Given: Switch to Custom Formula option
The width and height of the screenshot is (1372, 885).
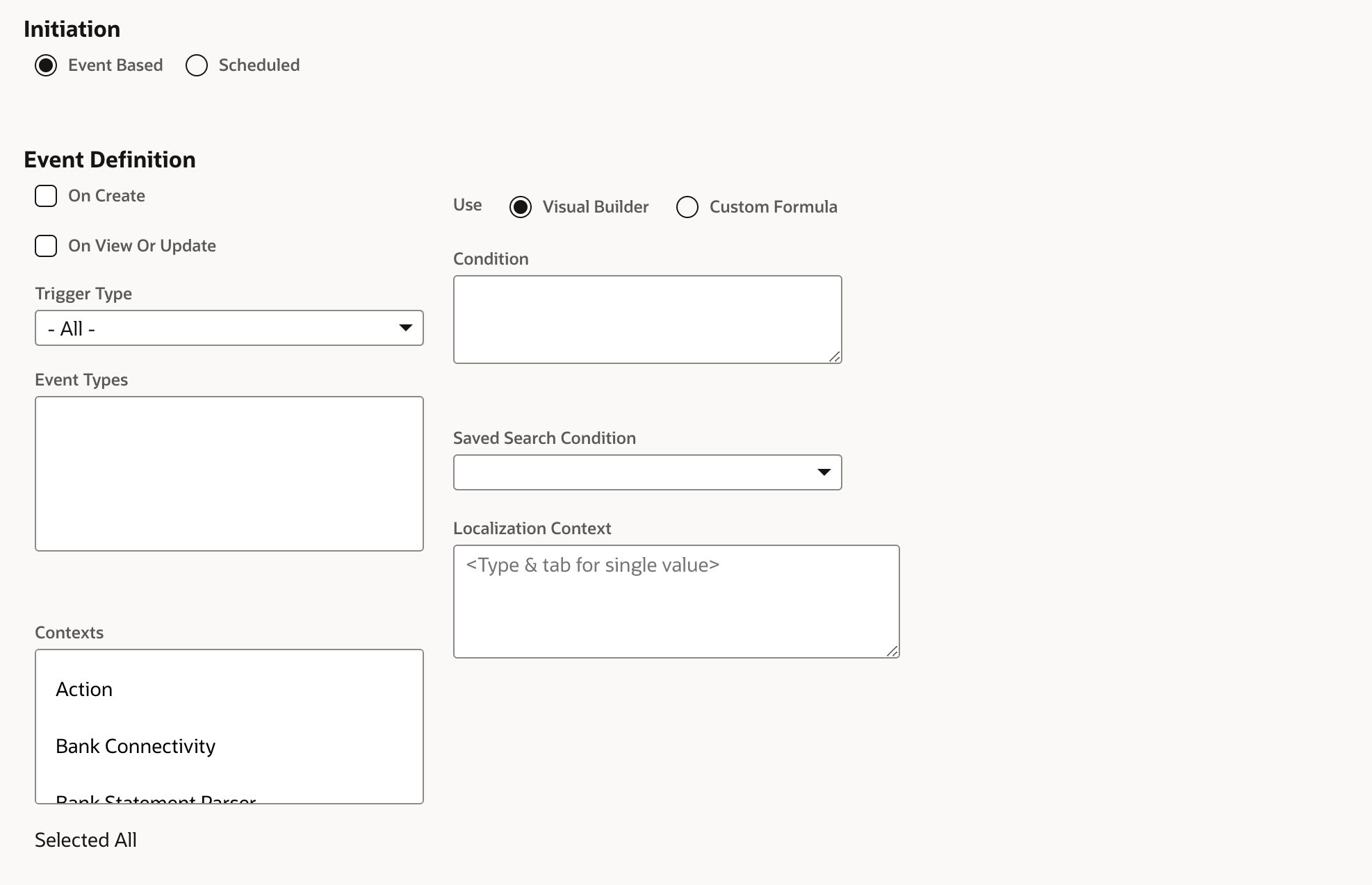Looking at the screenshot, I should pos(687,207).
